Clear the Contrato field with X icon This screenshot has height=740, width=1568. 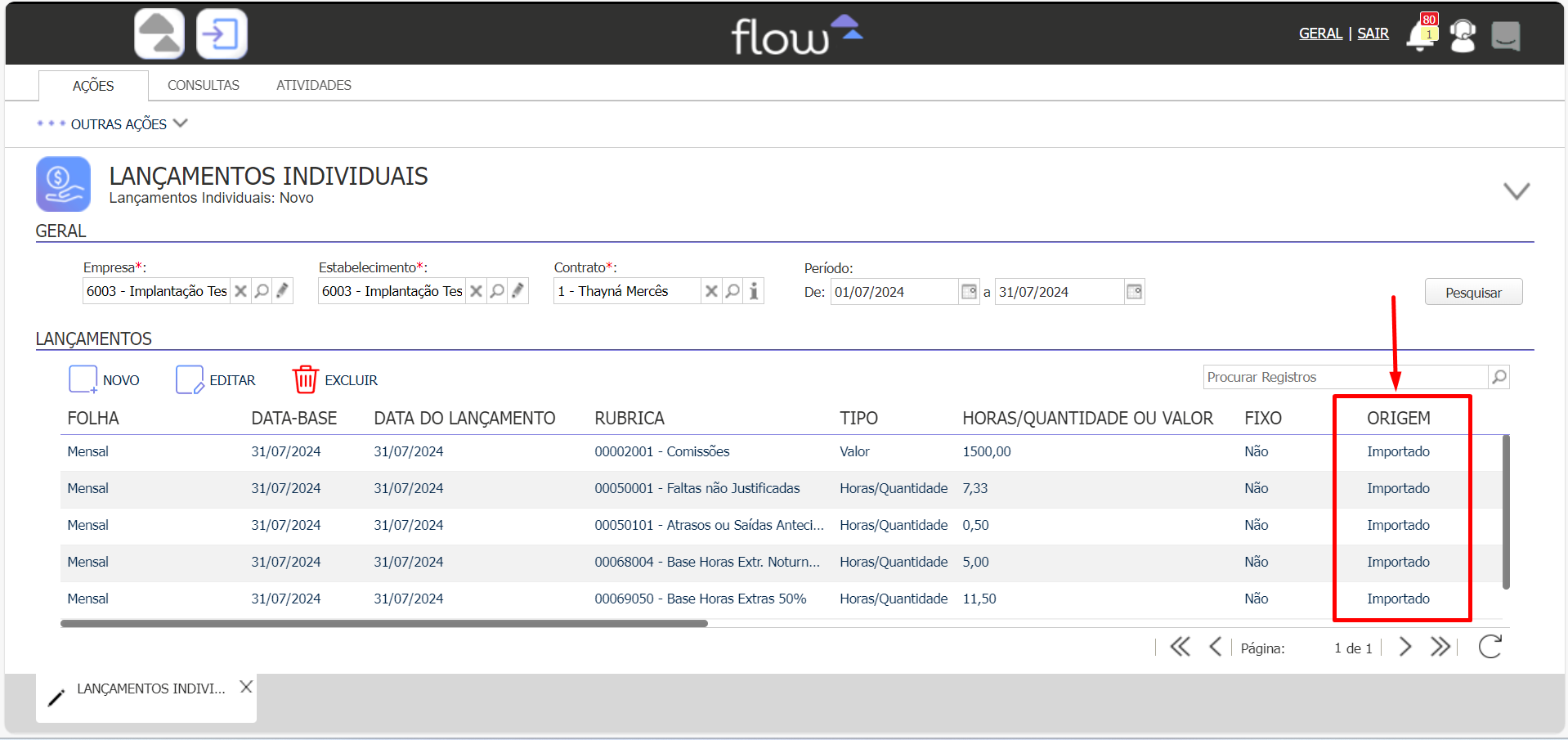(711, 291)
